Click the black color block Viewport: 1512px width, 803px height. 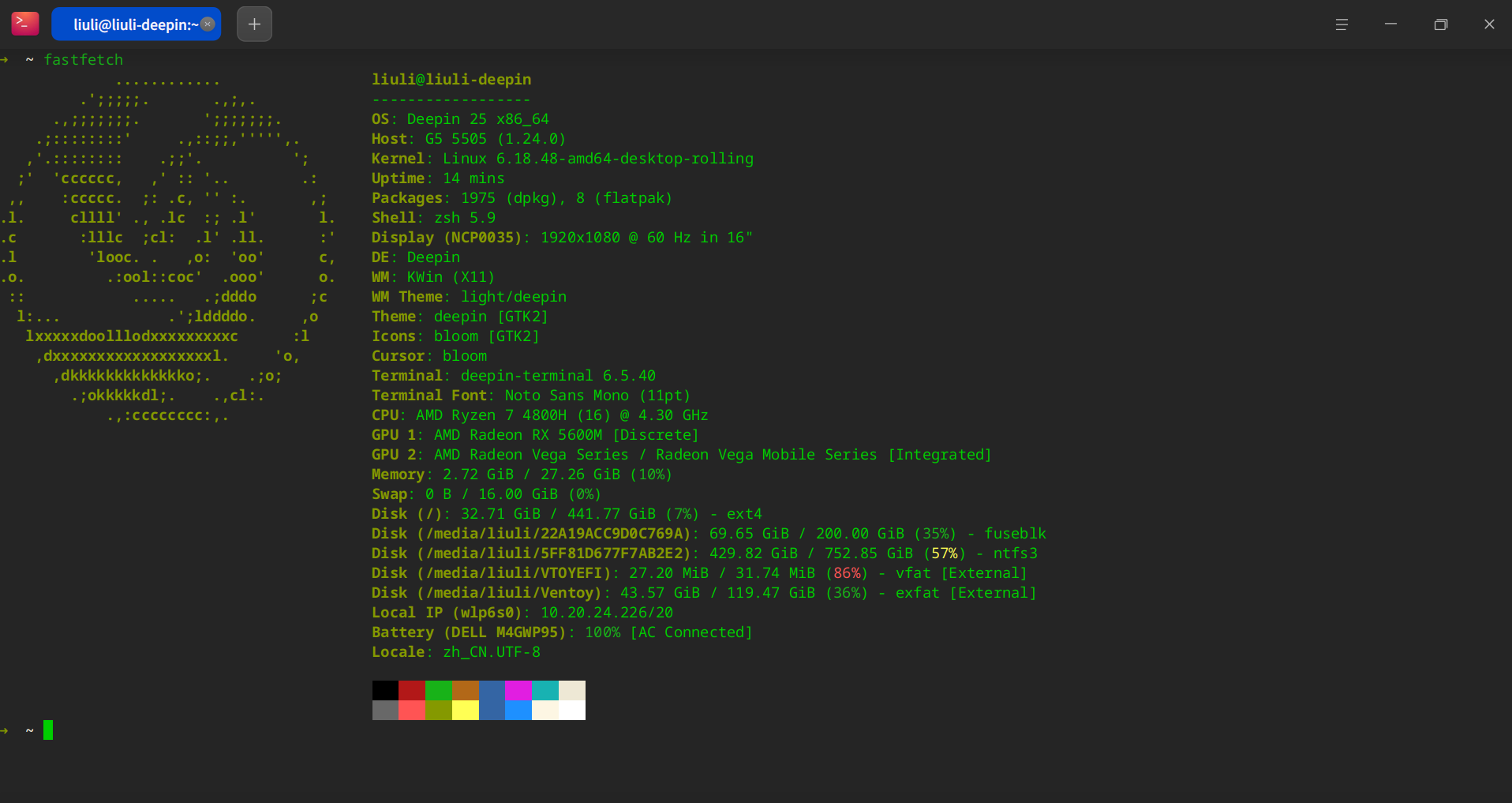pos(385,690)
